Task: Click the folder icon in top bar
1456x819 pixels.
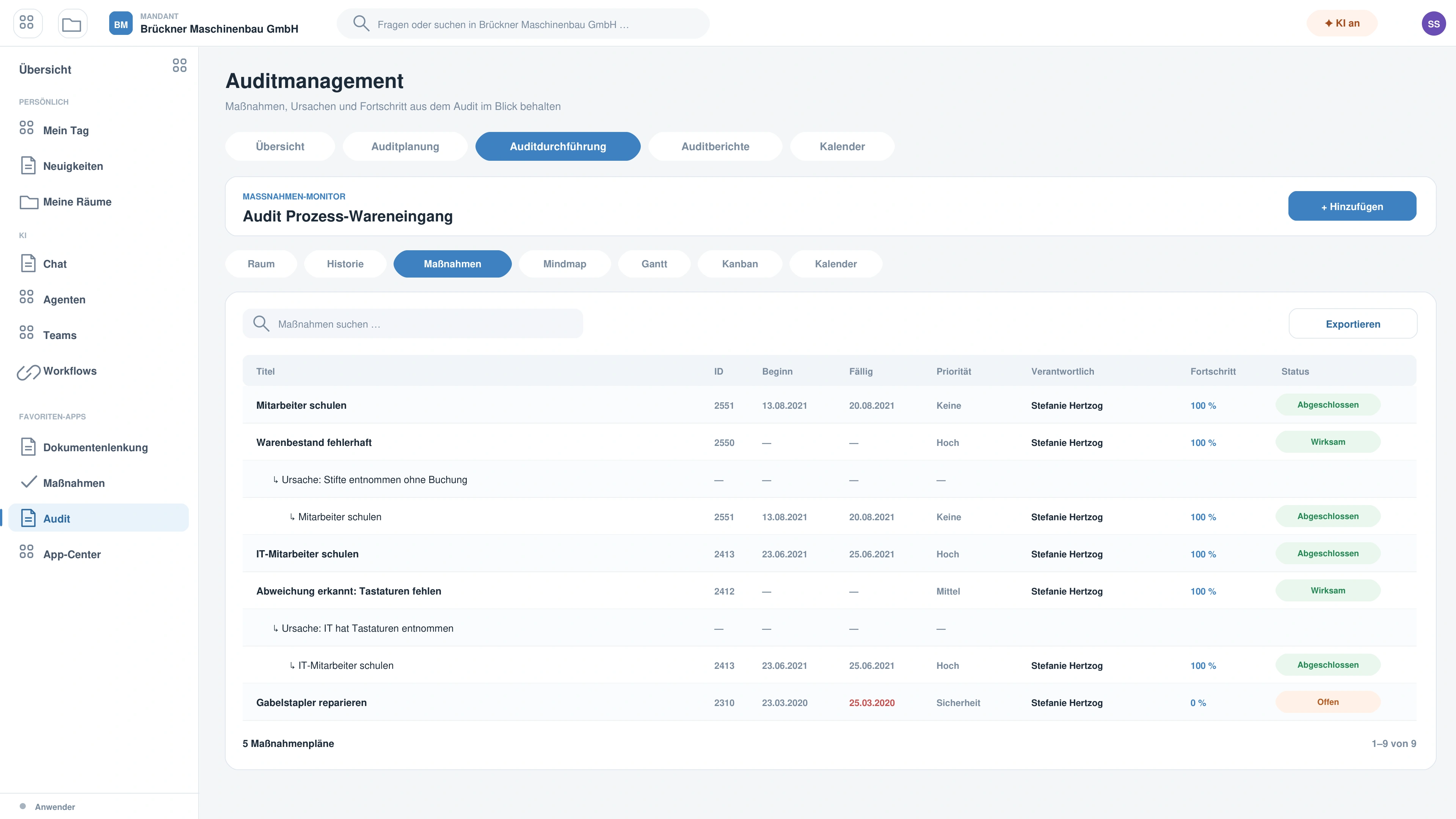Action: coord(72,23)
